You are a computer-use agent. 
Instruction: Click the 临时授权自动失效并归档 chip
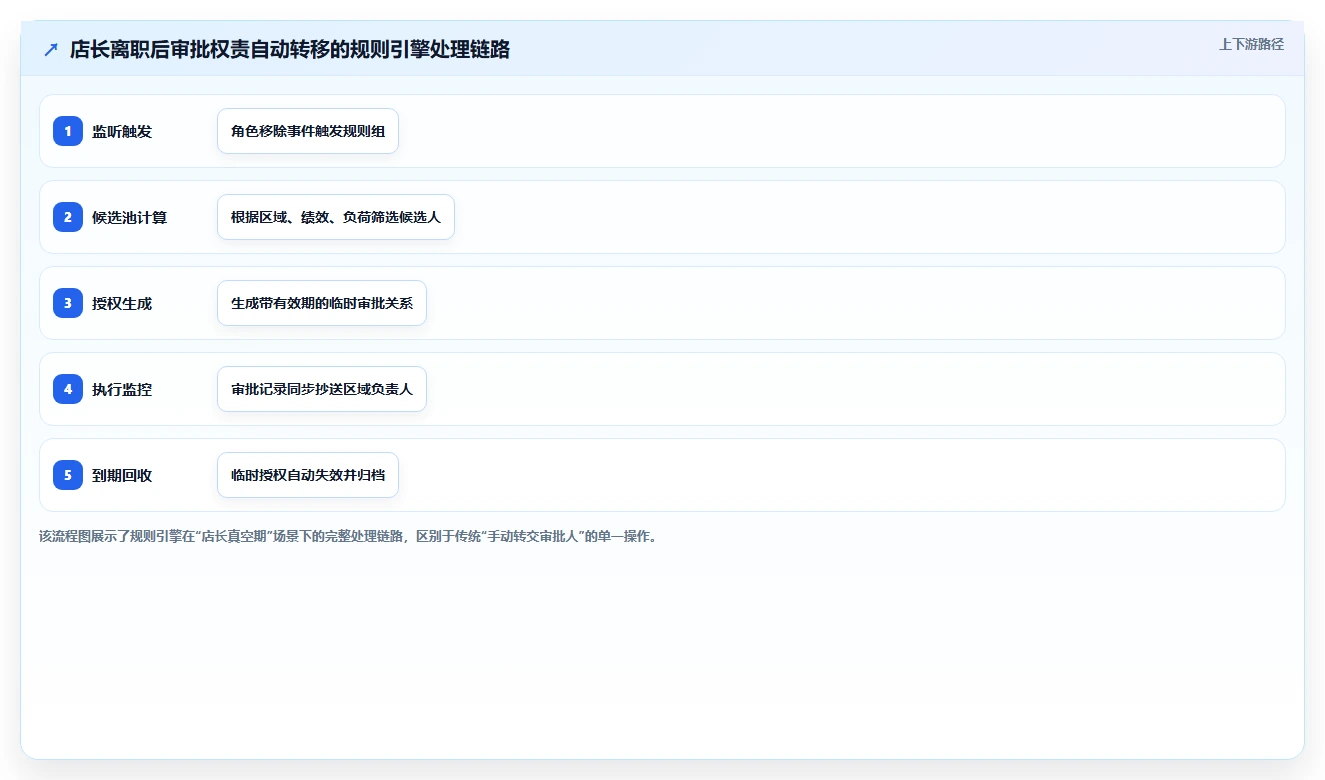coord(308,475)
